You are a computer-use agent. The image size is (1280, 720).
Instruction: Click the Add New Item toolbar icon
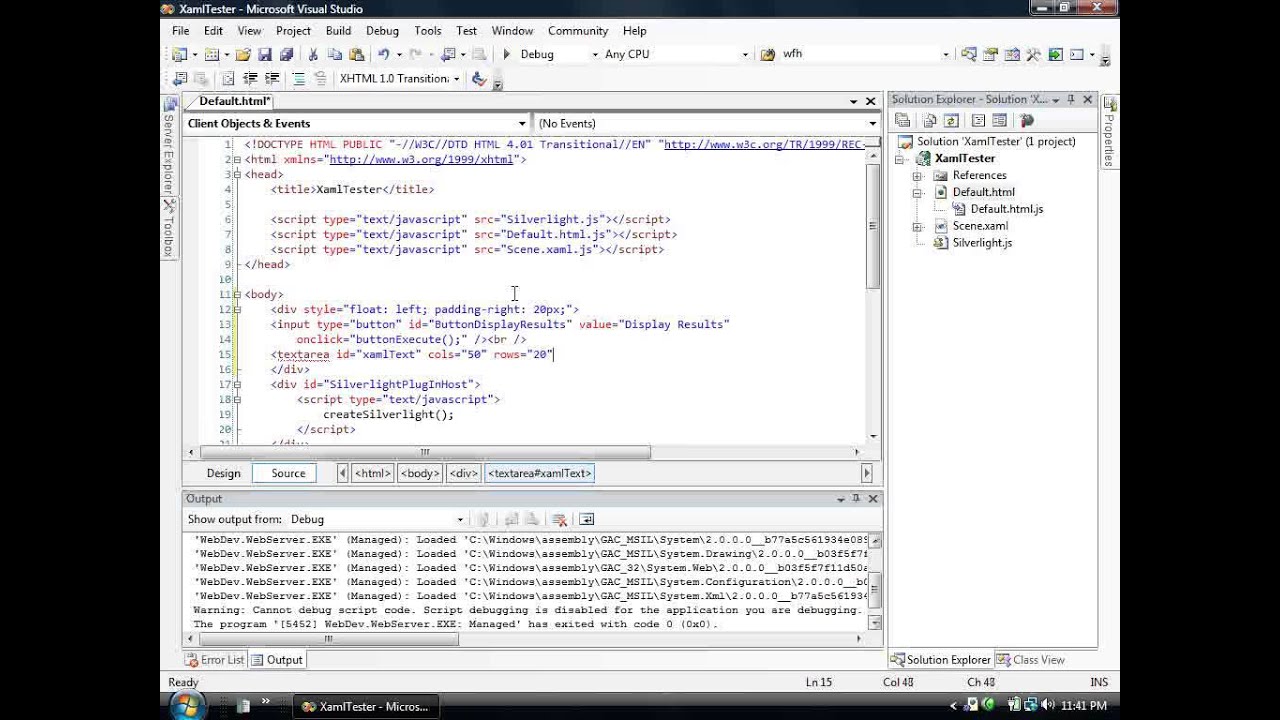pyautogui.click(x=211, y=54)
